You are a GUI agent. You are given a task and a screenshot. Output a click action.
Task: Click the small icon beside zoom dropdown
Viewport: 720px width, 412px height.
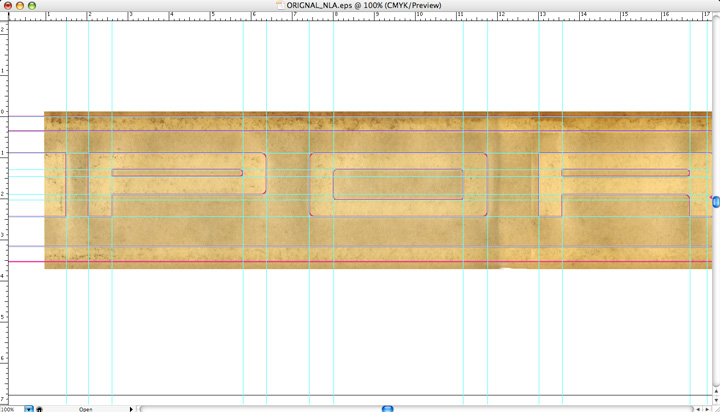pos(39,409)
